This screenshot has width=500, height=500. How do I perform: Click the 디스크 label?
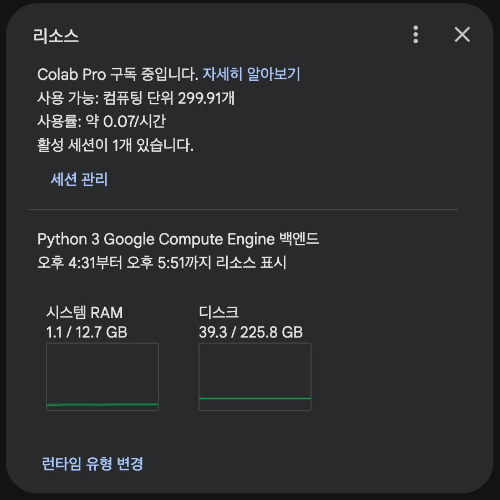(219, 312)
